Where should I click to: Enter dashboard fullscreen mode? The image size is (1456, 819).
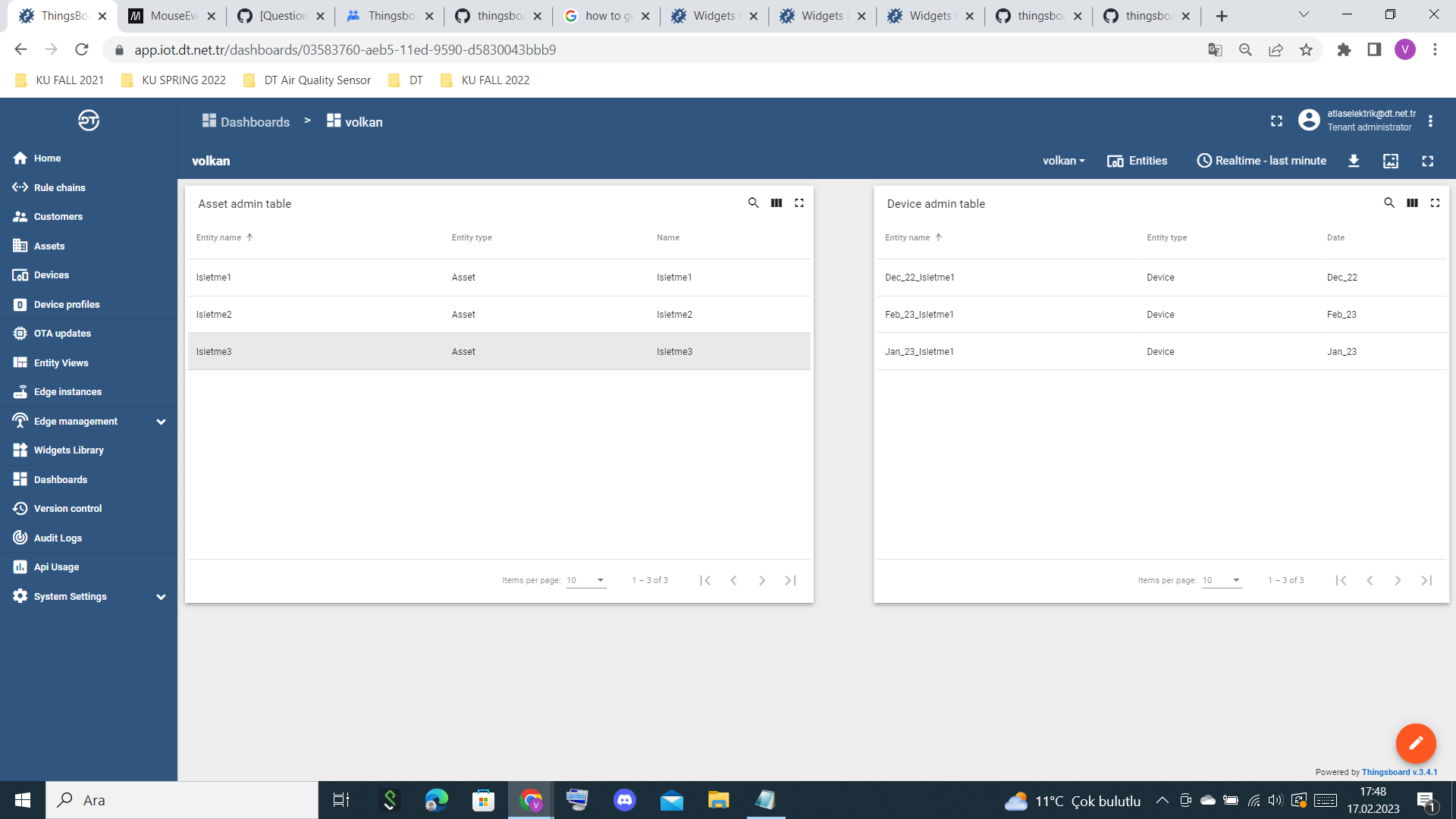1428,161
